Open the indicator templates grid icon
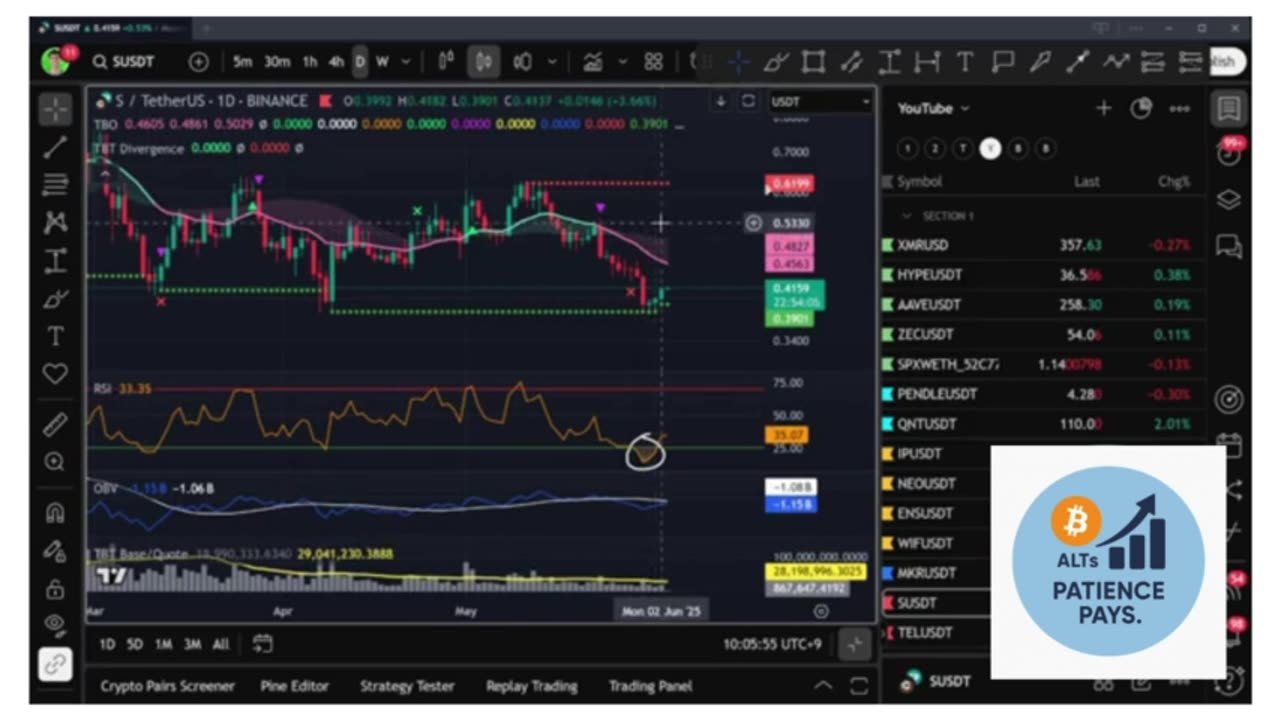1280x720 pixels. (654, 62)
